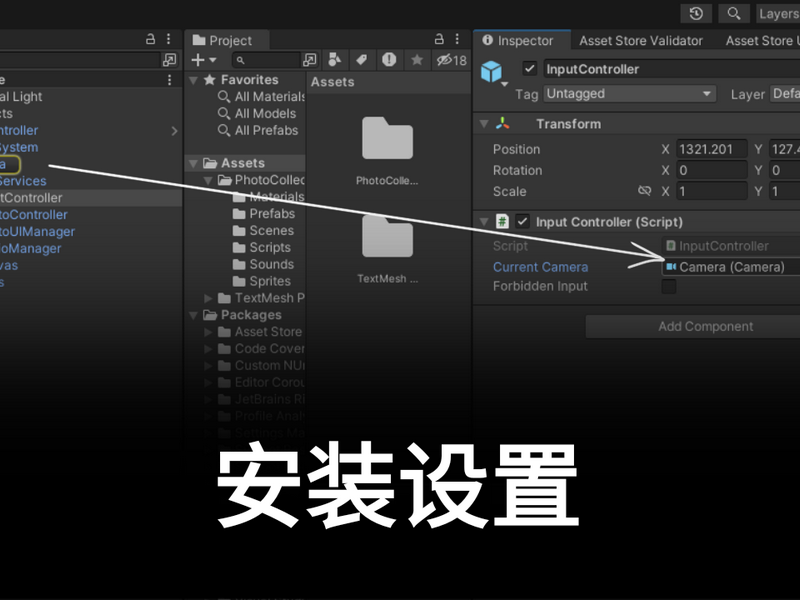The width and height of the screenshot is (800, 600).
Task: Select the Prefabs folder
Action: point(264,213)
